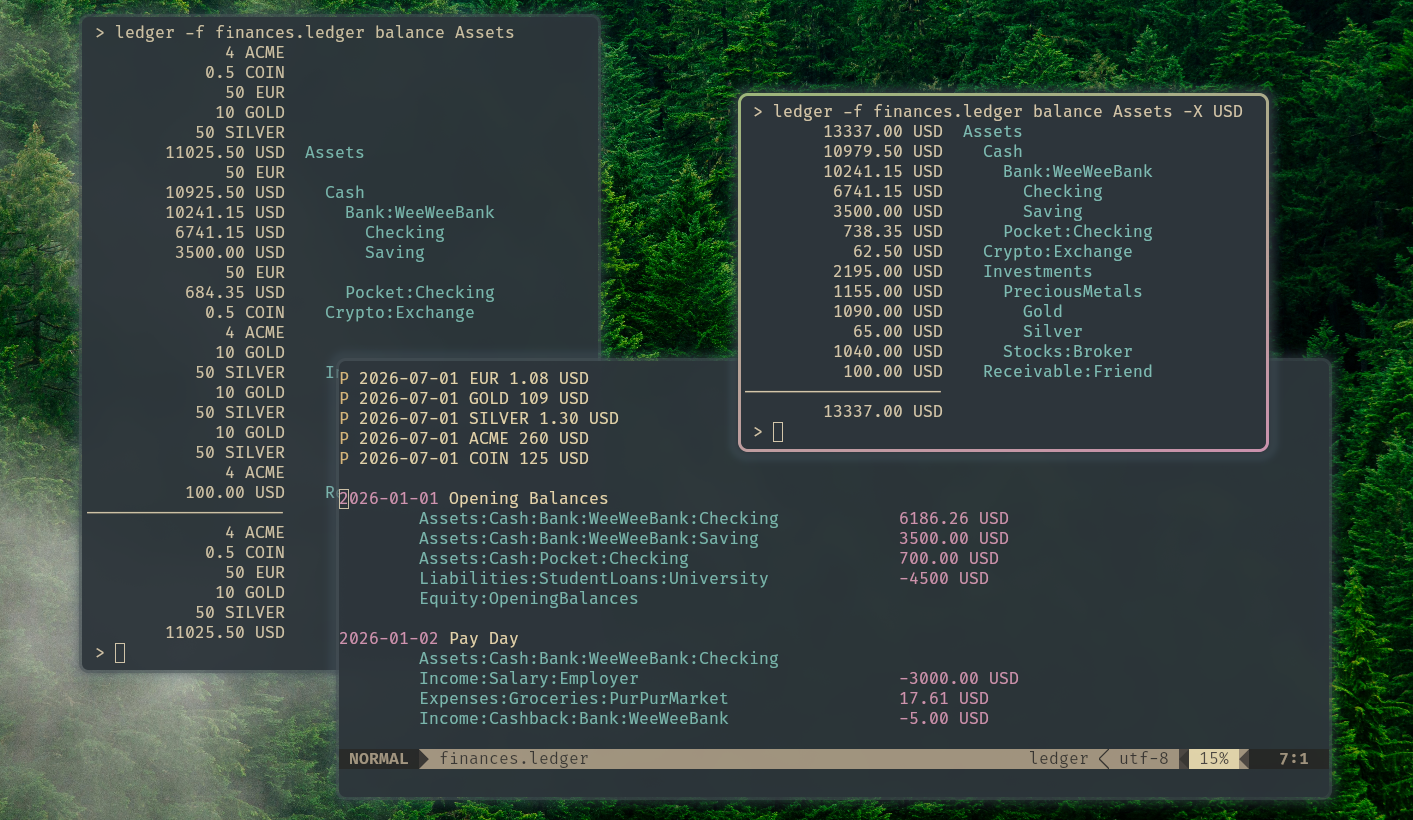Click Bank:WeeWeeBank in the left terminal

click(420, 212)
